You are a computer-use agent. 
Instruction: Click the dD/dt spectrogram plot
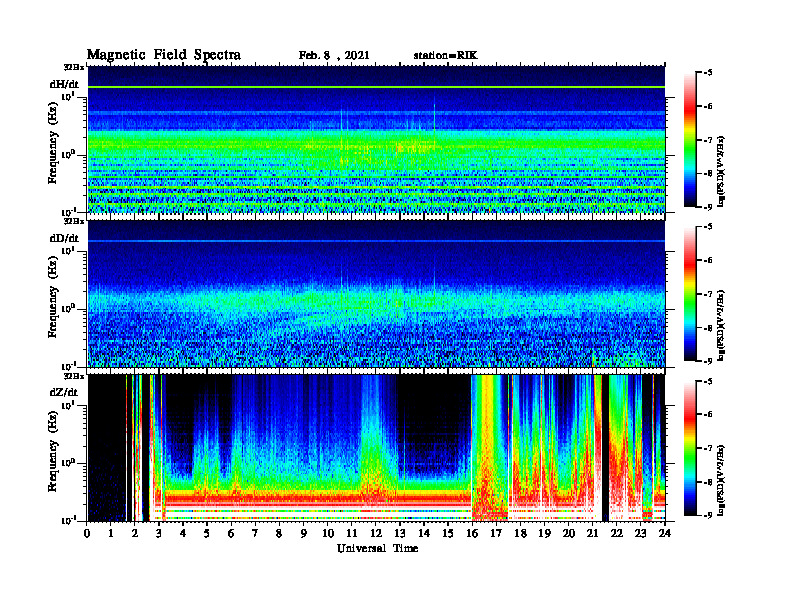(376, 293)
